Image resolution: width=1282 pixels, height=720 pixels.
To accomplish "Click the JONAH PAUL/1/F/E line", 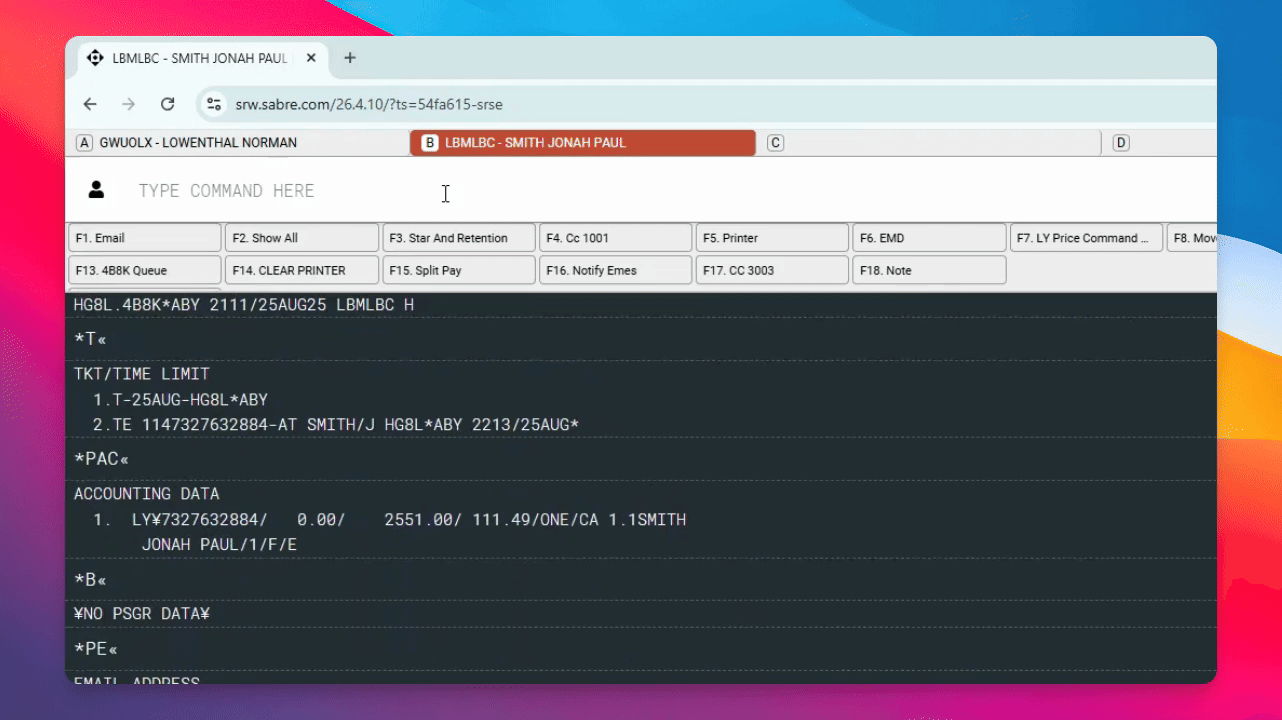I will [x=219, y=545].
